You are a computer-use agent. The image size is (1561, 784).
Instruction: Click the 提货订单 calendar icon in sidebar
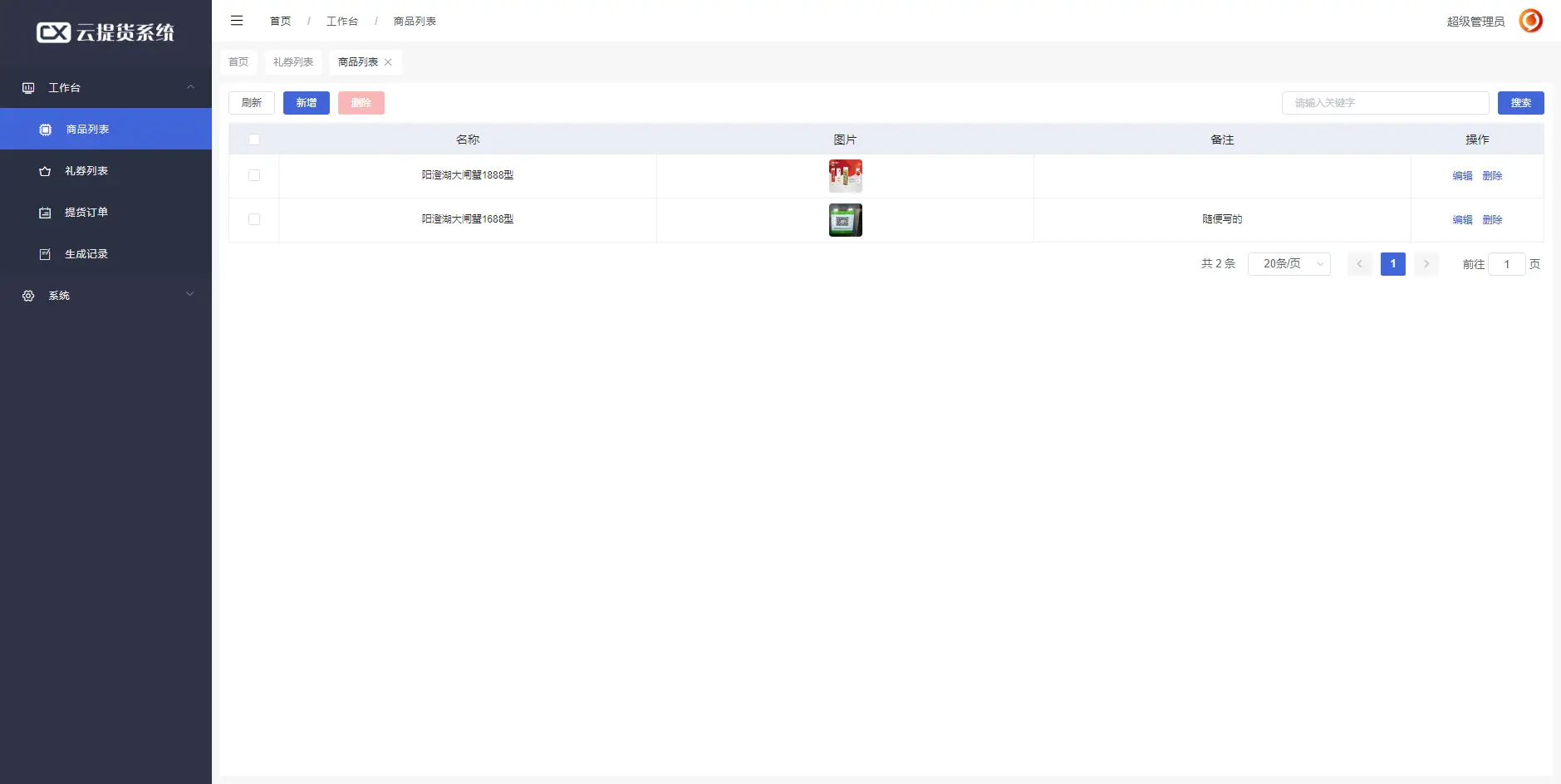[45, 213]
